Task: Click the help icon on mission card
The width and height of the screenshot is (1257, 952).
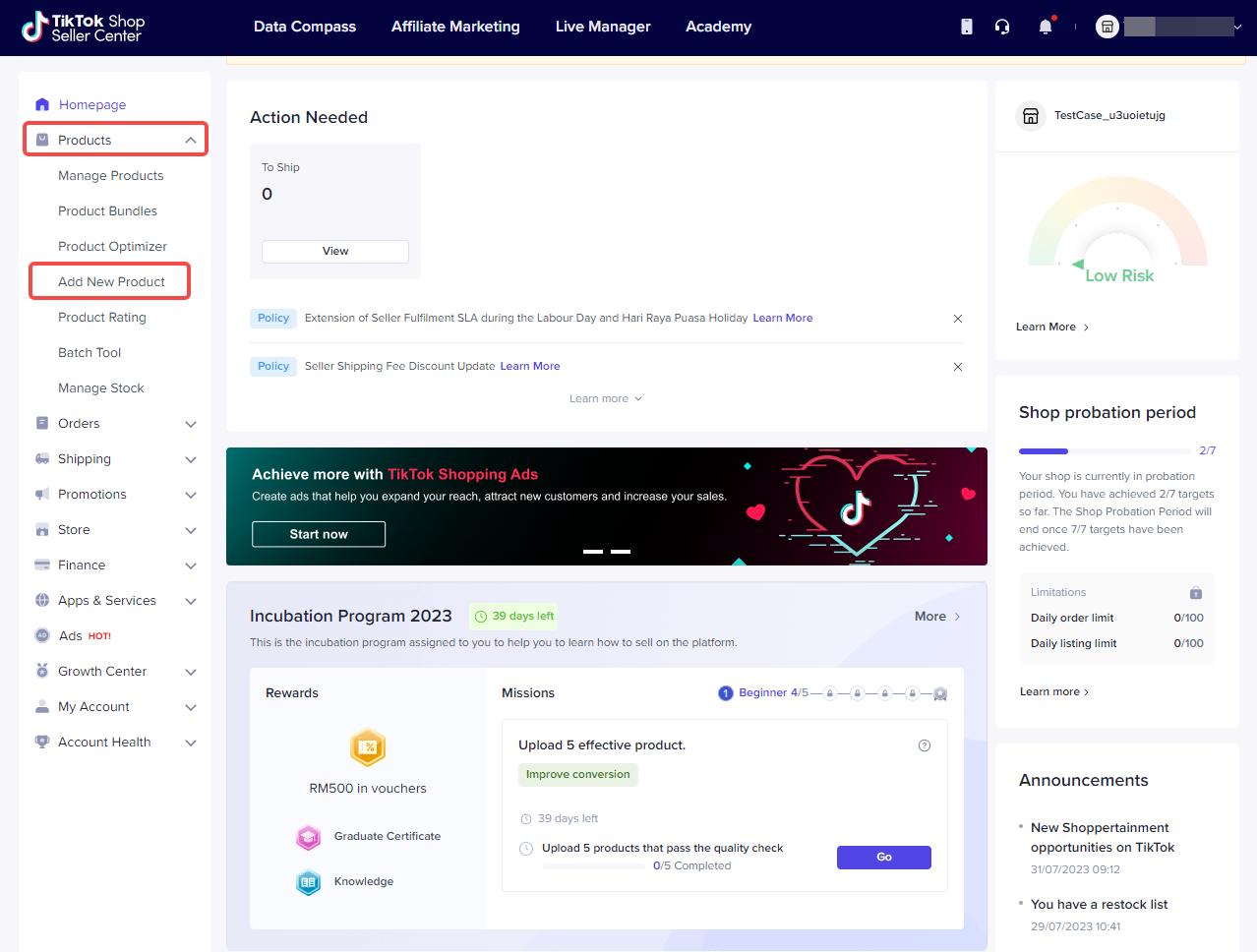Action: [925, 745]
